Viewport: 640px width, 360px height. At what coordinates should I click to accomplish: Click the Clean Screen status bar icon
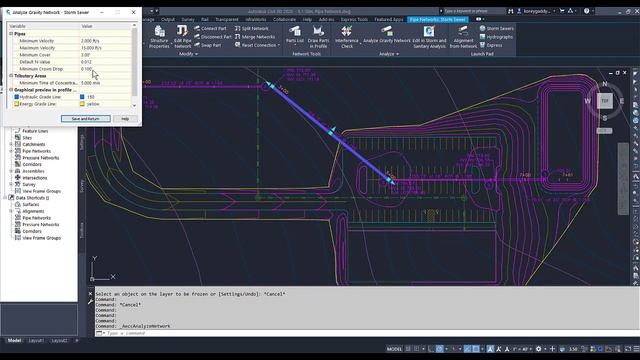(628, 349)
